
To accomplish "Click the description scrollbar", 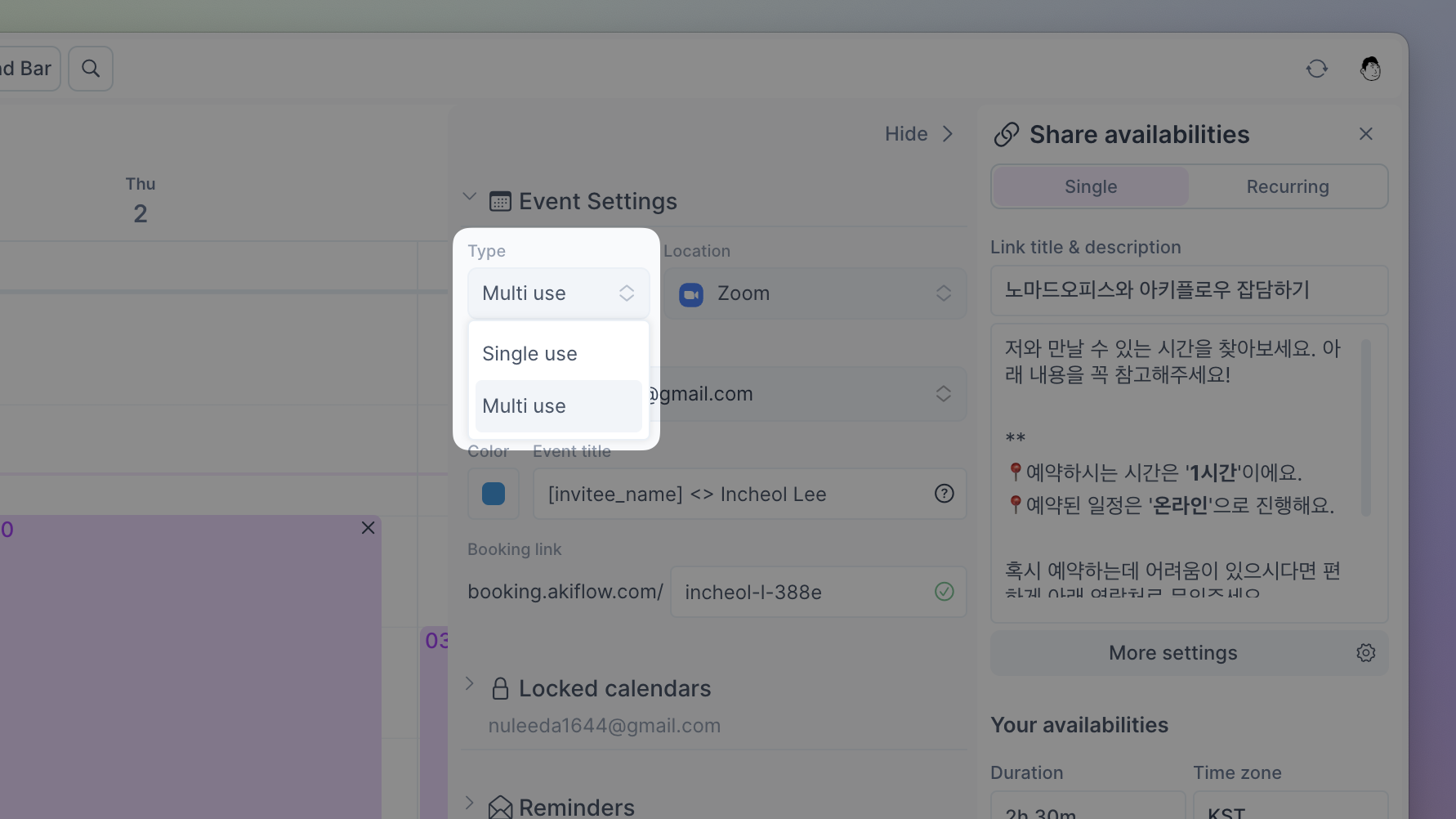I will click(x=1365, y=428).
